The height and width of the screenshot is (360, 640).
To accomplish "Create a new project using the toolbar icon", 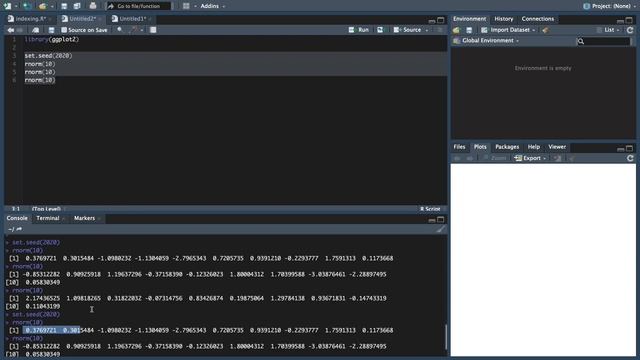I will [27, 6].
